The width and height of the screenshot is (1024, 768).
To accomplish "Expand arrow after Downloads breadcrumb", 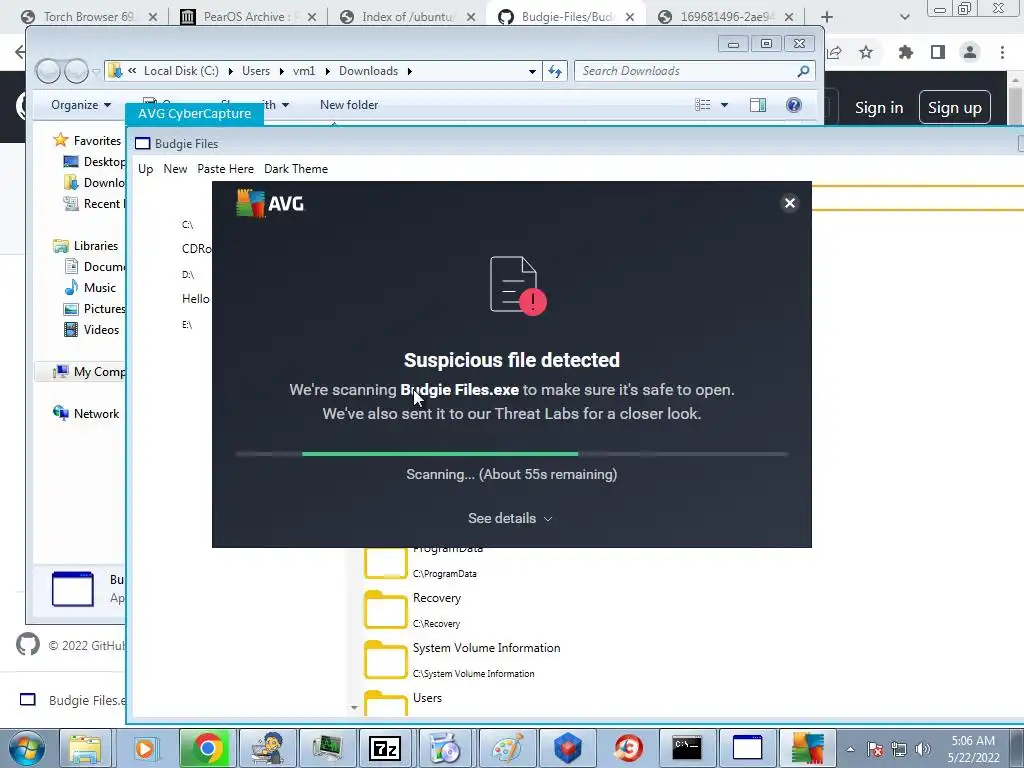I will pyautogui.click(x=409, y=71).
